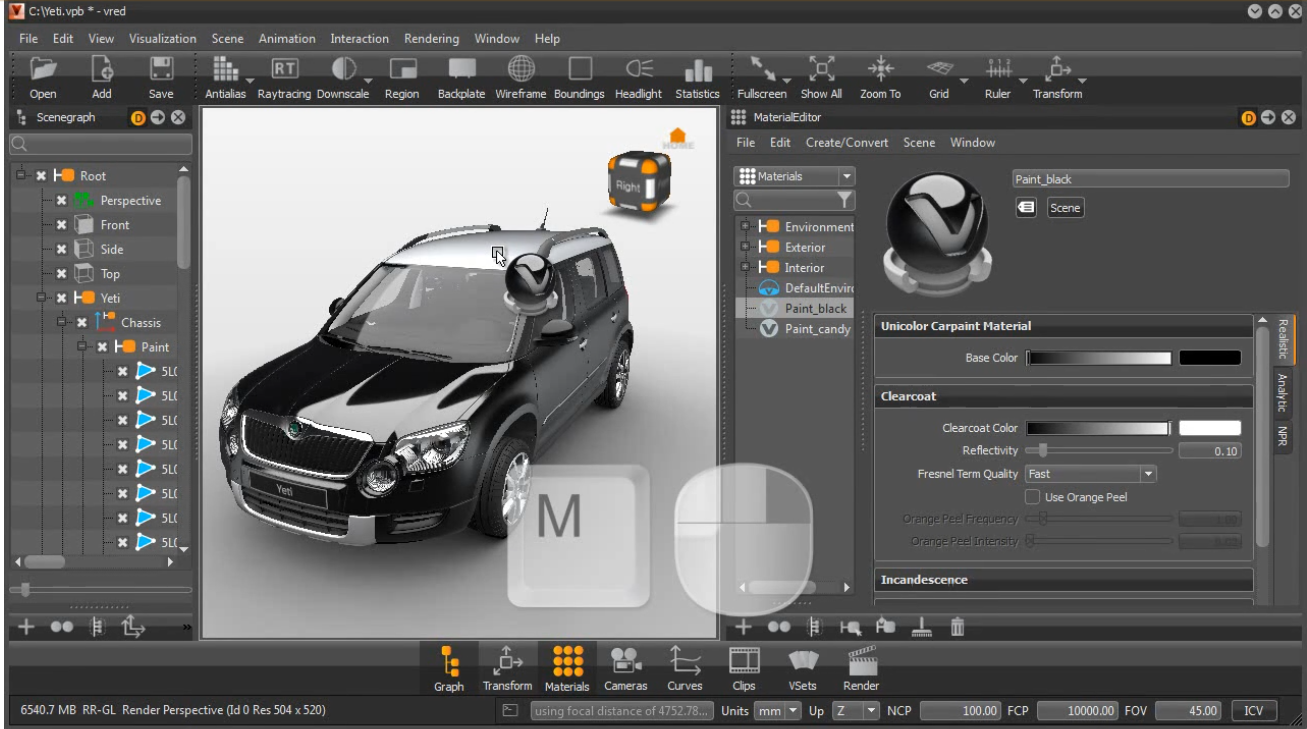
Task: Click the Reflectivity slider
Action: point(1099,451)
